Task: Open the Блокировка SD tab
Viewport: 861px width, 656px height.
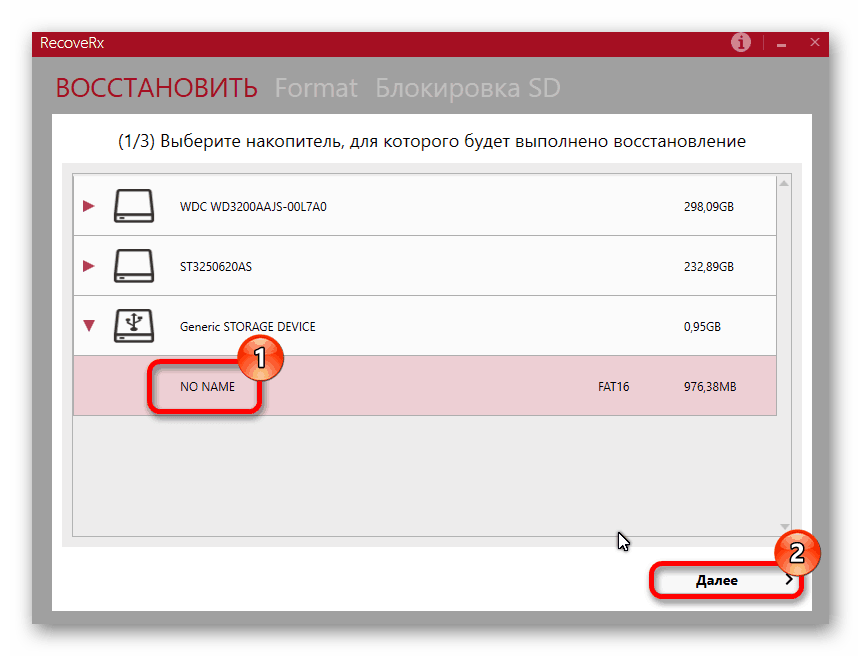Action: click(467, 88)
